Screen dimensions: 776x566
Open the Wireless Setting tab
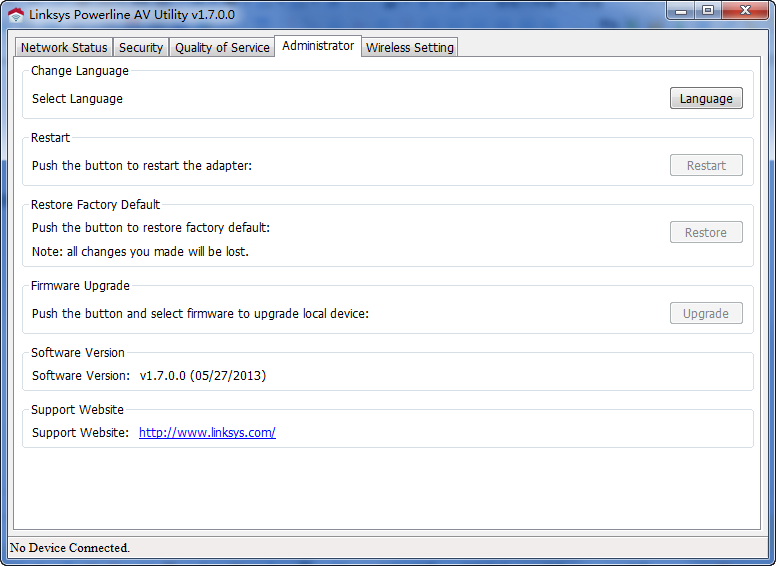coord(410,47)
